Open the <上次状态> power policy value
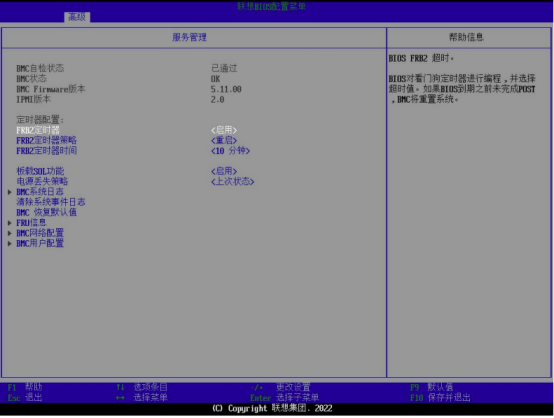 232,182
